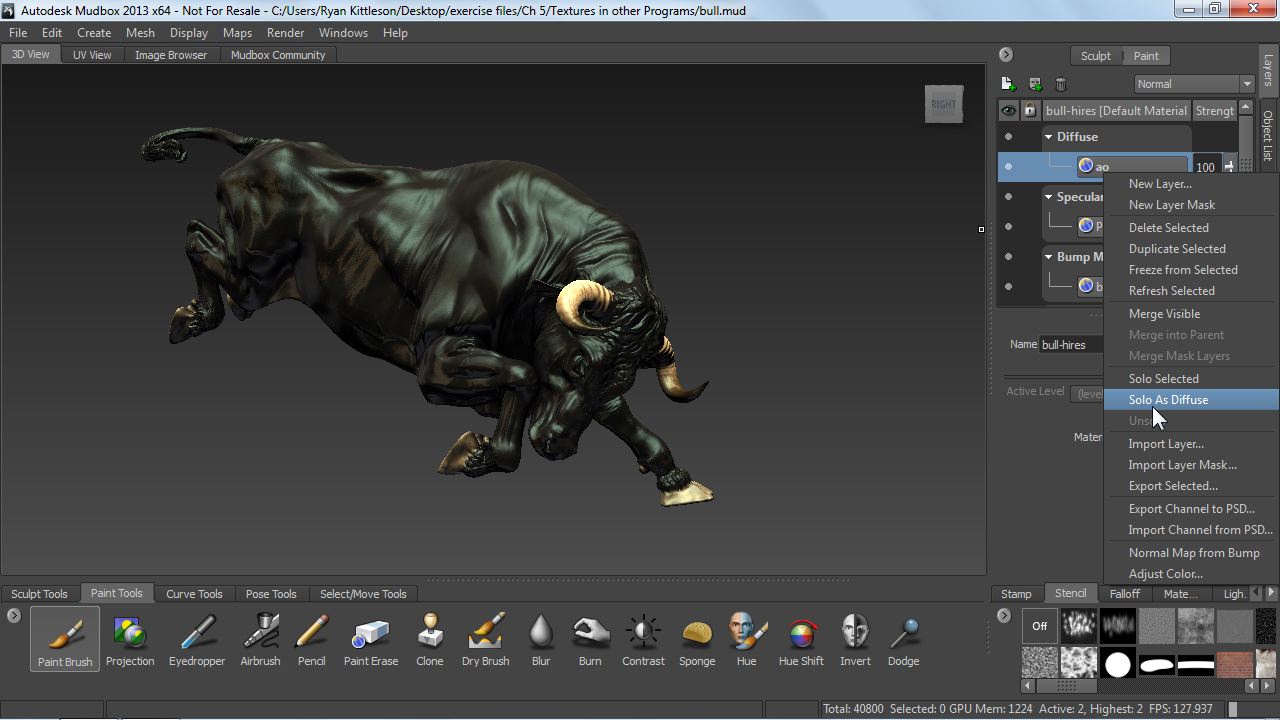Click the Name field bull-hires

[x=1072, y=345]
